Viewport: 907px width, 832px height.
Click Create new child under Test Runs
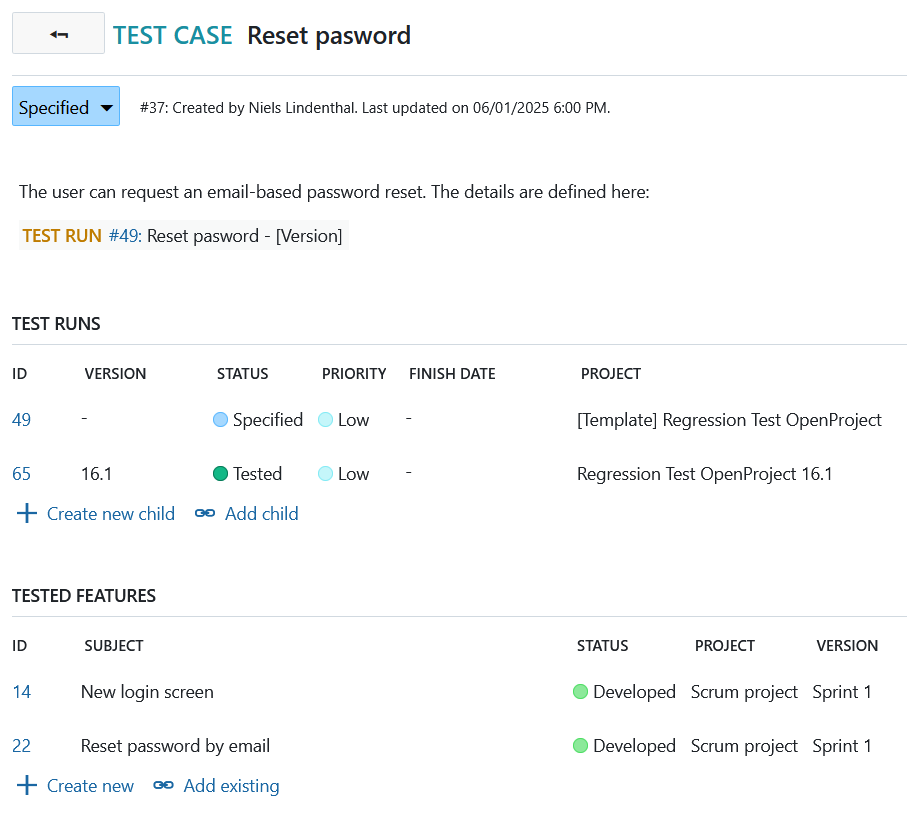[110, 513]
